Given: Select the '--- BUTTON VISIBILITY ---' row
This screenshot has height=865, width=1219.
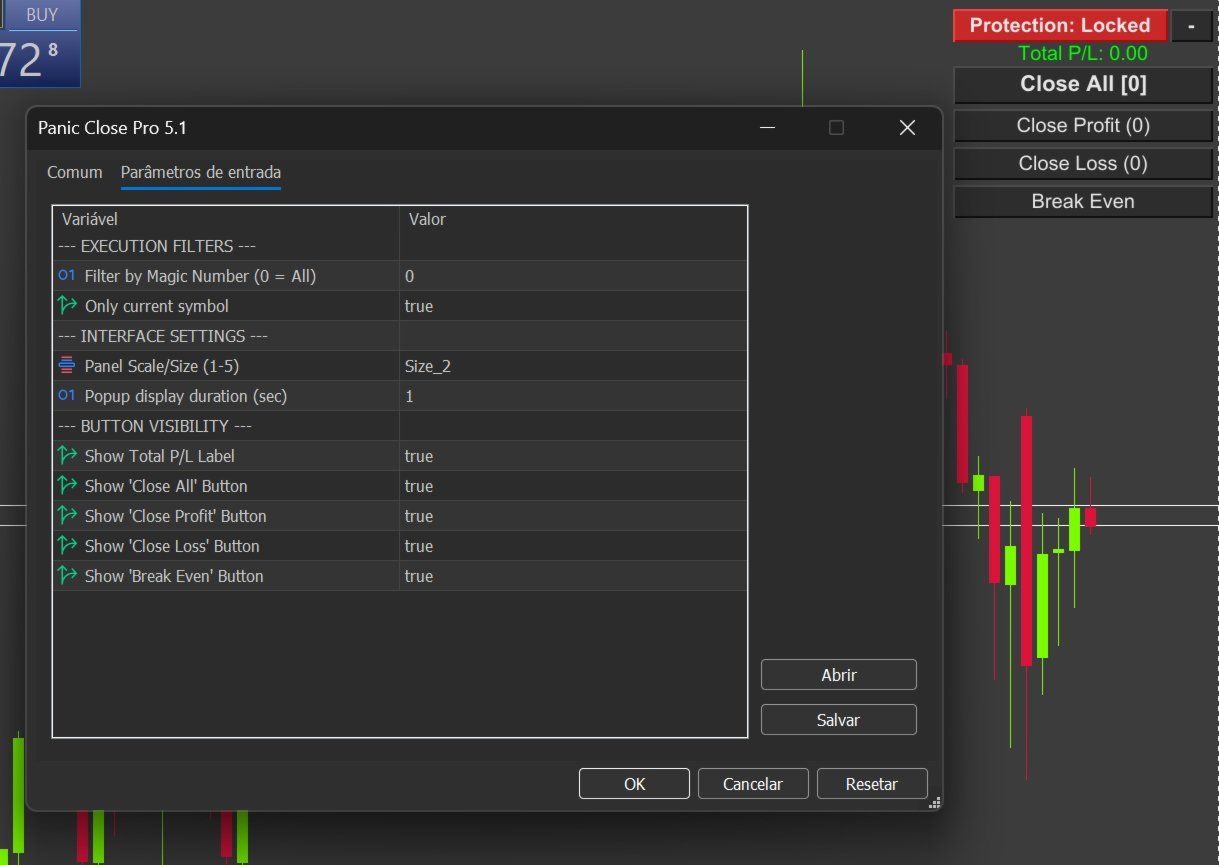Looking at the screenshot, I should [400, 426].
